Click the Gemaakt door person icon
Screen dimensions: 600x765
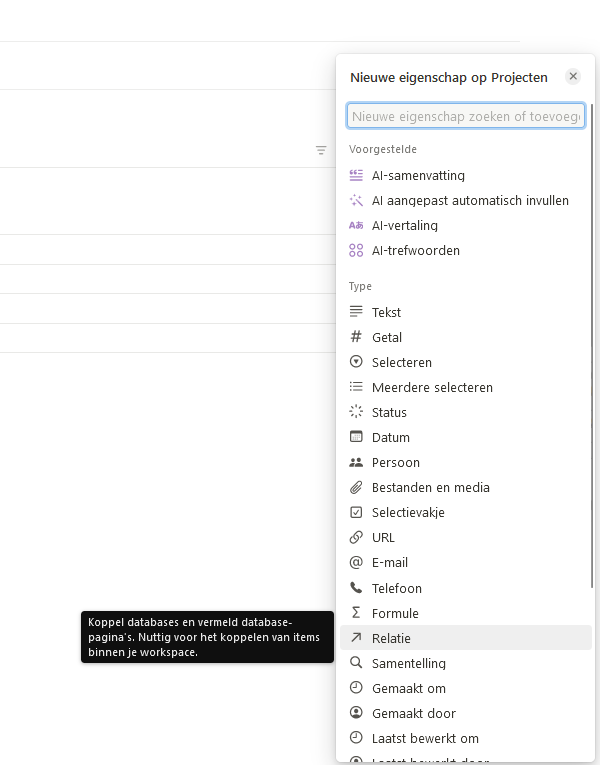(x=356, y=712)
